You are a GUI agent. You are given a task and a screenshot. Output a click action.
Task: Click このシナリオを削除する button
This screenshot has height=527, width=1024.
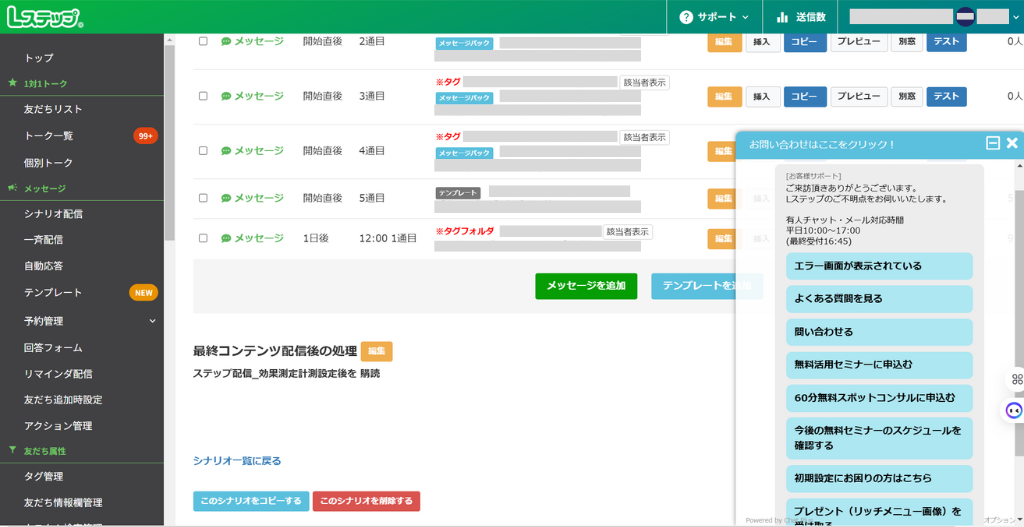tap(366, 501)
